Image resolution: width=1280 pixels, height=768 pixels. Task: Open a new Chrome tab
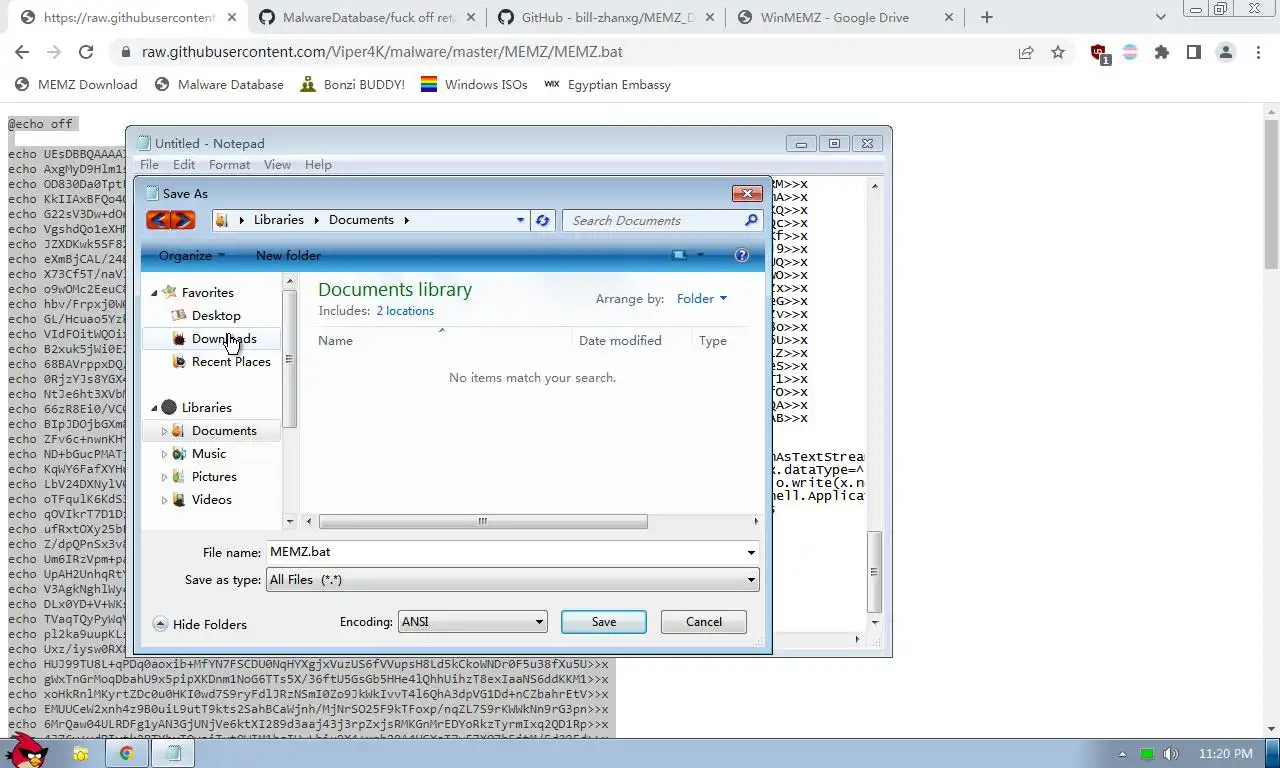click(x=987, y=17)
